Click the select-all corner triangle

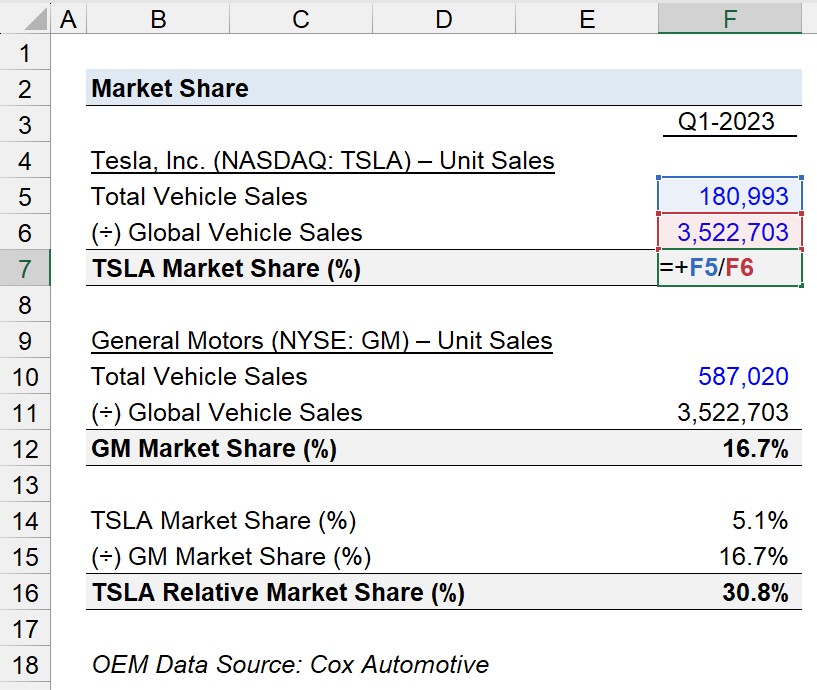35,20
